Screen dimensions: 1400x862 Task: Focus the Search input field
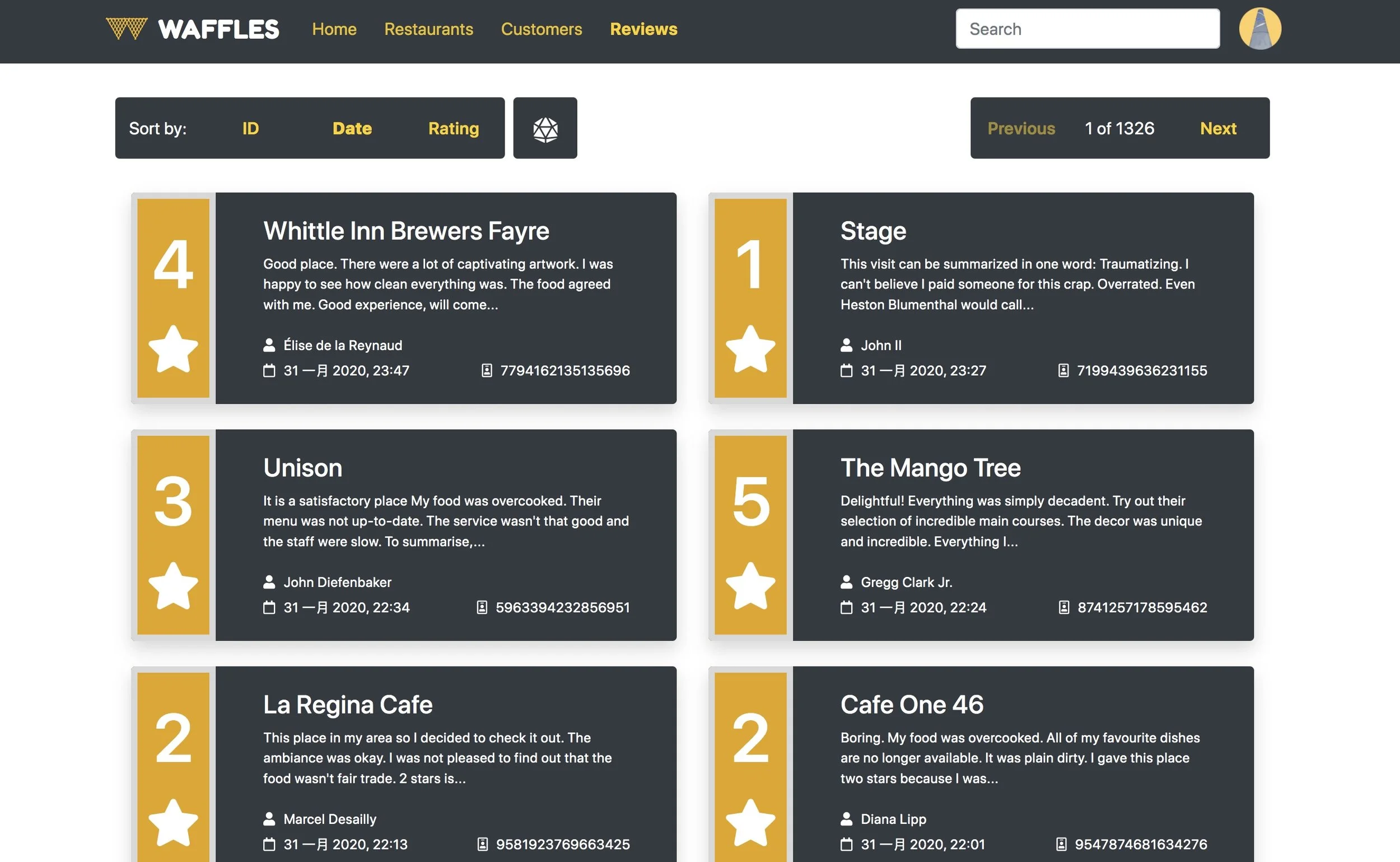(x=1087, y=29)
